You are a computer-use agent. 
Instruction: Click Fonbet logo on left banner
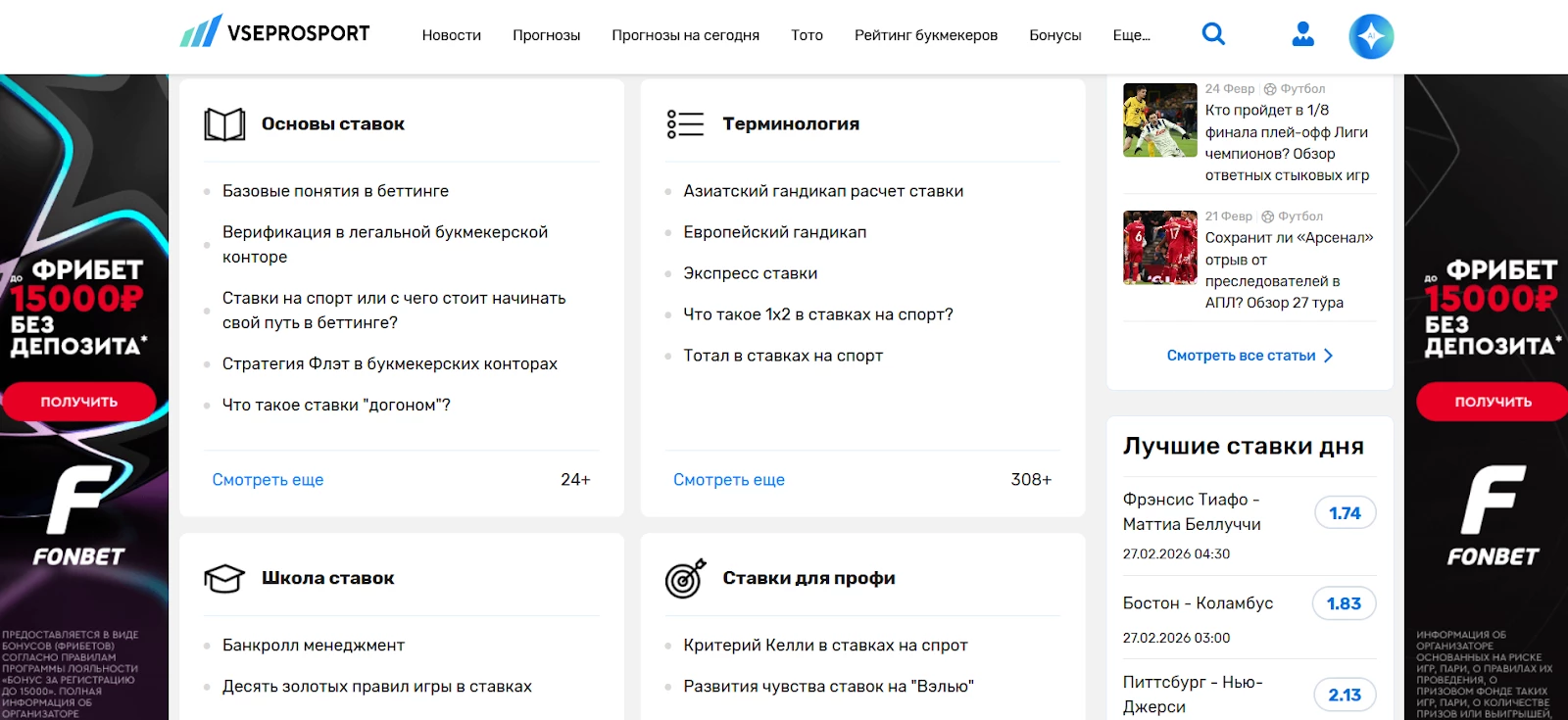coord(78,516)
